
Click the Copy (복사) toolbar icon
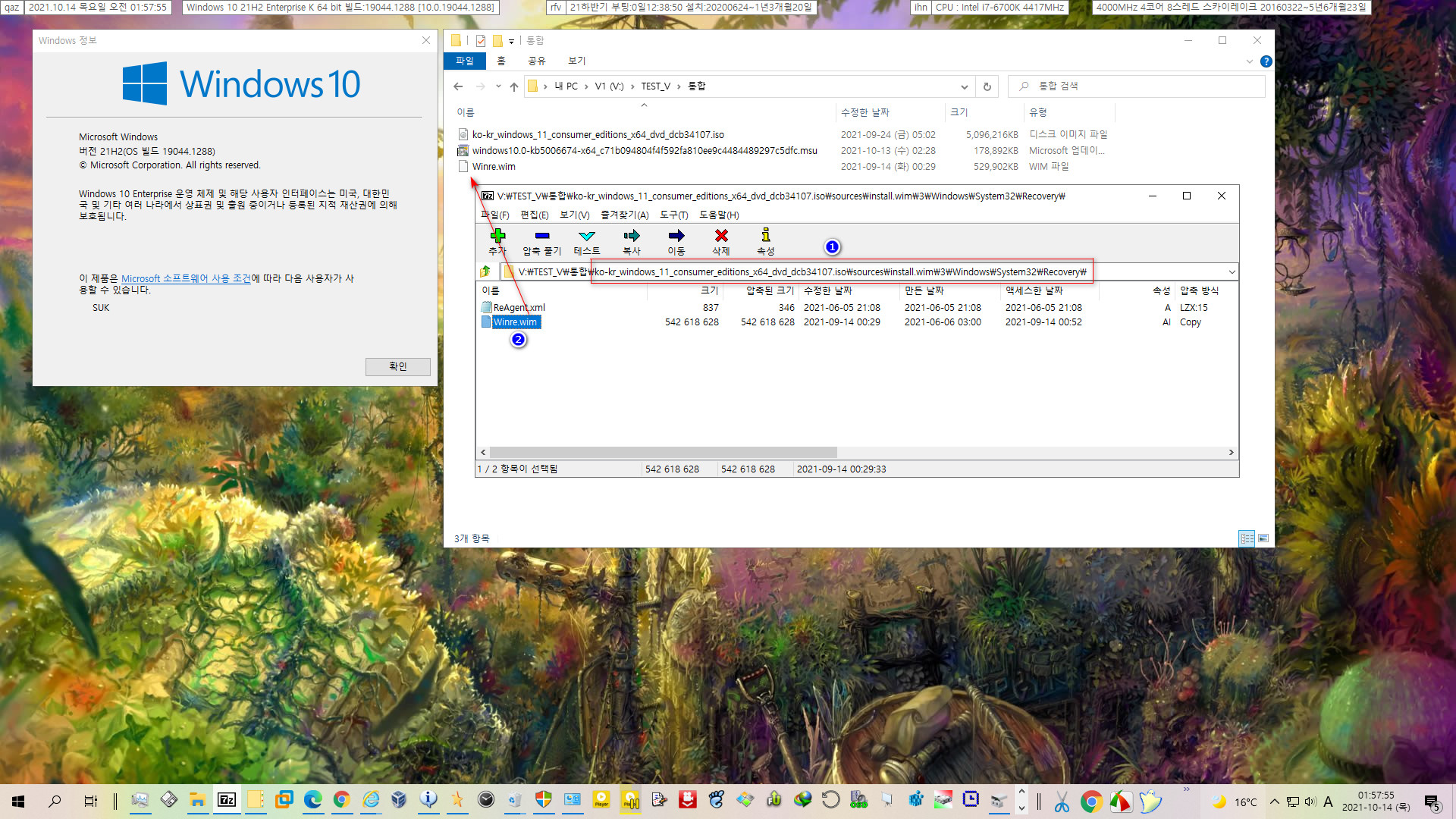click(x=631, y=236)
